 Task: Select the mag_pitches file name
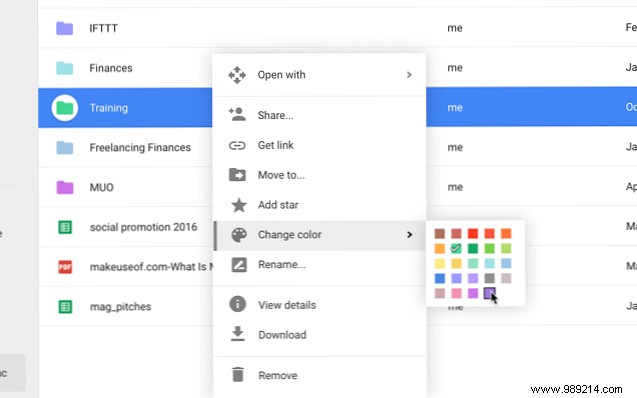click(120, 307)
